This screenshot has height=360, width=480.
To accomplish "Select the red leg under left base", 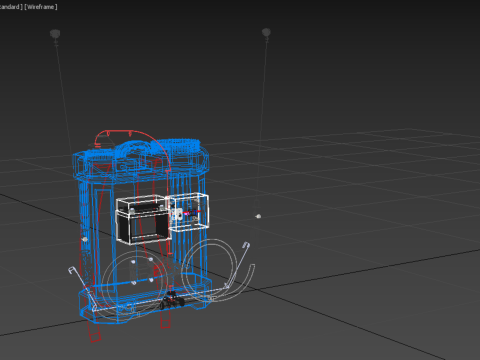I will pos(94,332).
